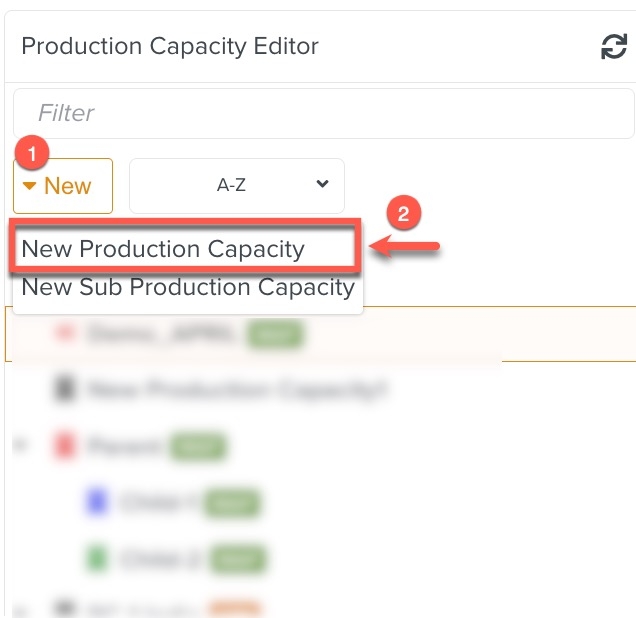Click into the Filter text field
Screen dimensions: 636x618
(x=322, y=113)
